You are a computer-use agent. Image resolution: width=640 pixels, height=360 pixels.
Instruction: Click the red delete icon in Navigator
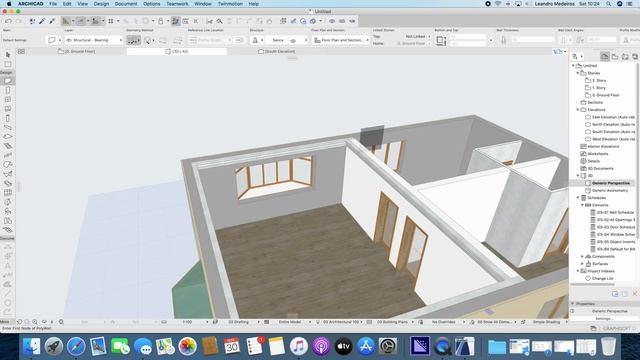pyautogui.click(x=635, y=294)
